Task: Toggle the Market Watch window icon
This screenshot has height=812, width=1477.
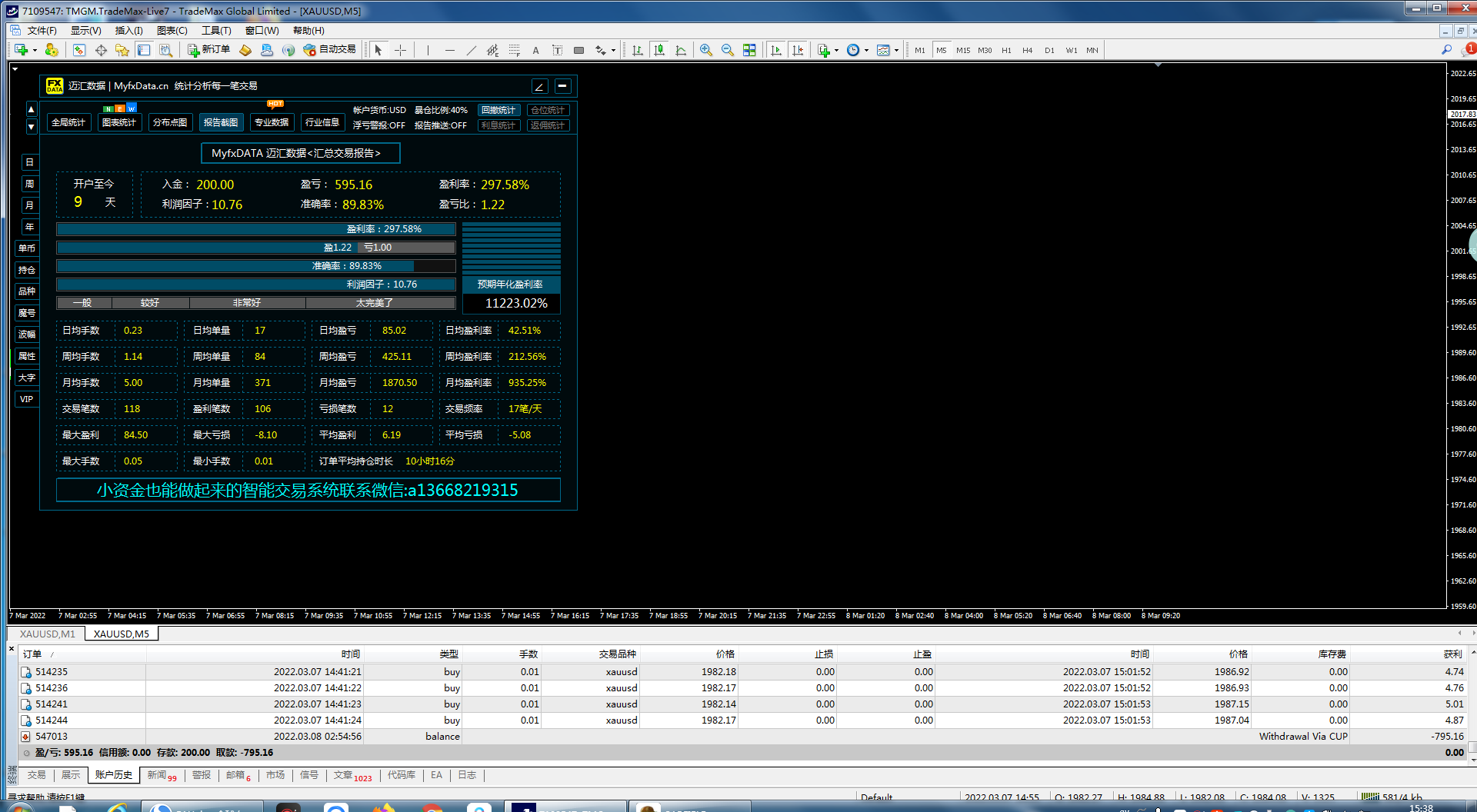Action: 79,50
